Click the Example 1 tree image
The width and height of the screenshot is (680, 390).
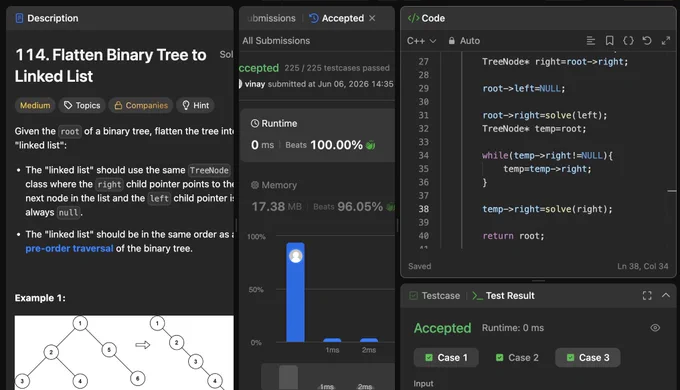point(124,352)
